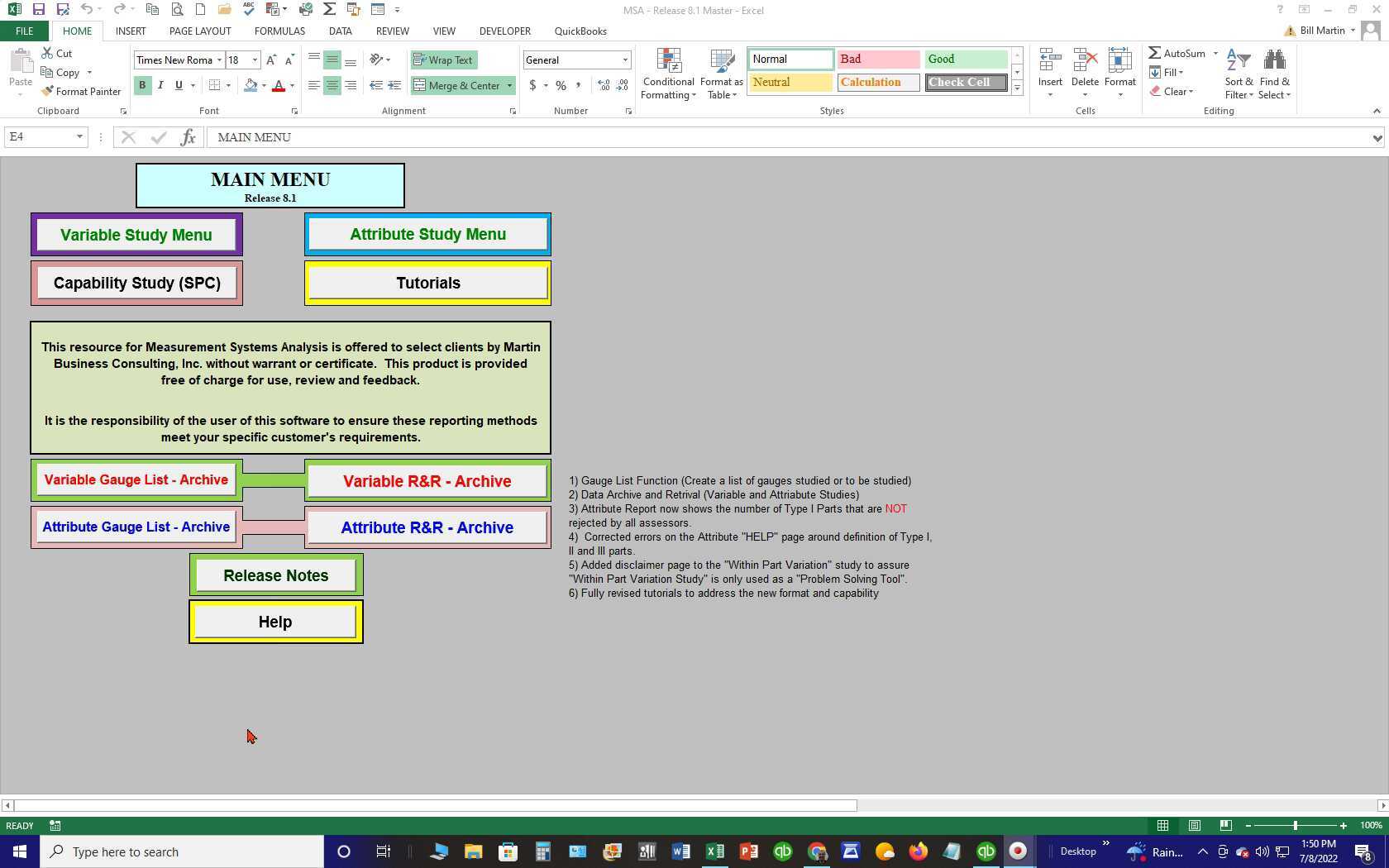
Task: Apply the Format Painter
Action: click(80, 91)
